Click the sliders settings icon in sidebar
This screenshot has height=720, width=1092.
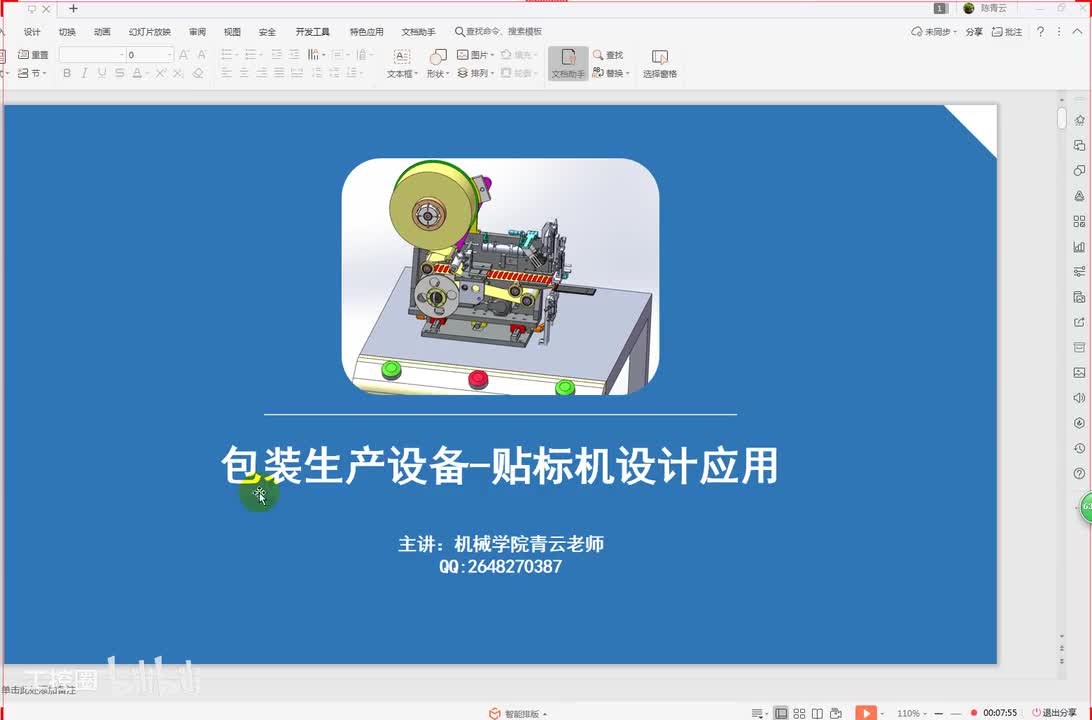(1079, 272)
